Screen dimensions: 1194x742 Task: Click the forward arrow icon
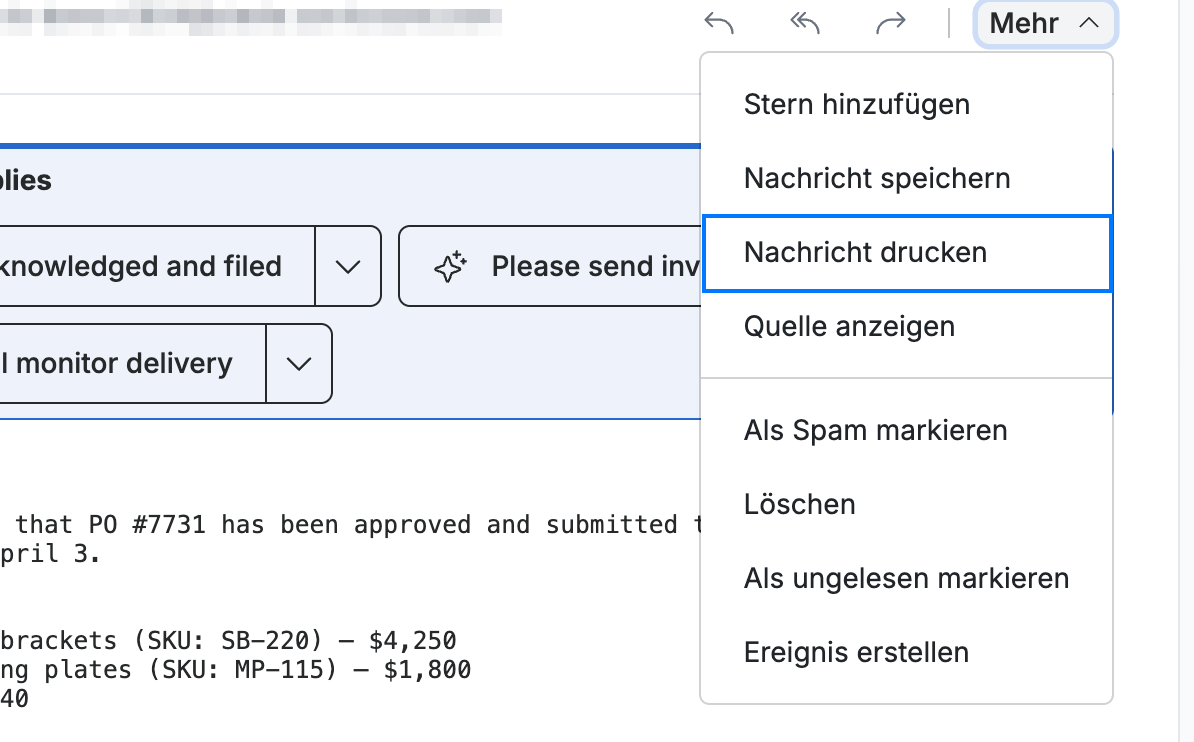click(x=890, y=24)
